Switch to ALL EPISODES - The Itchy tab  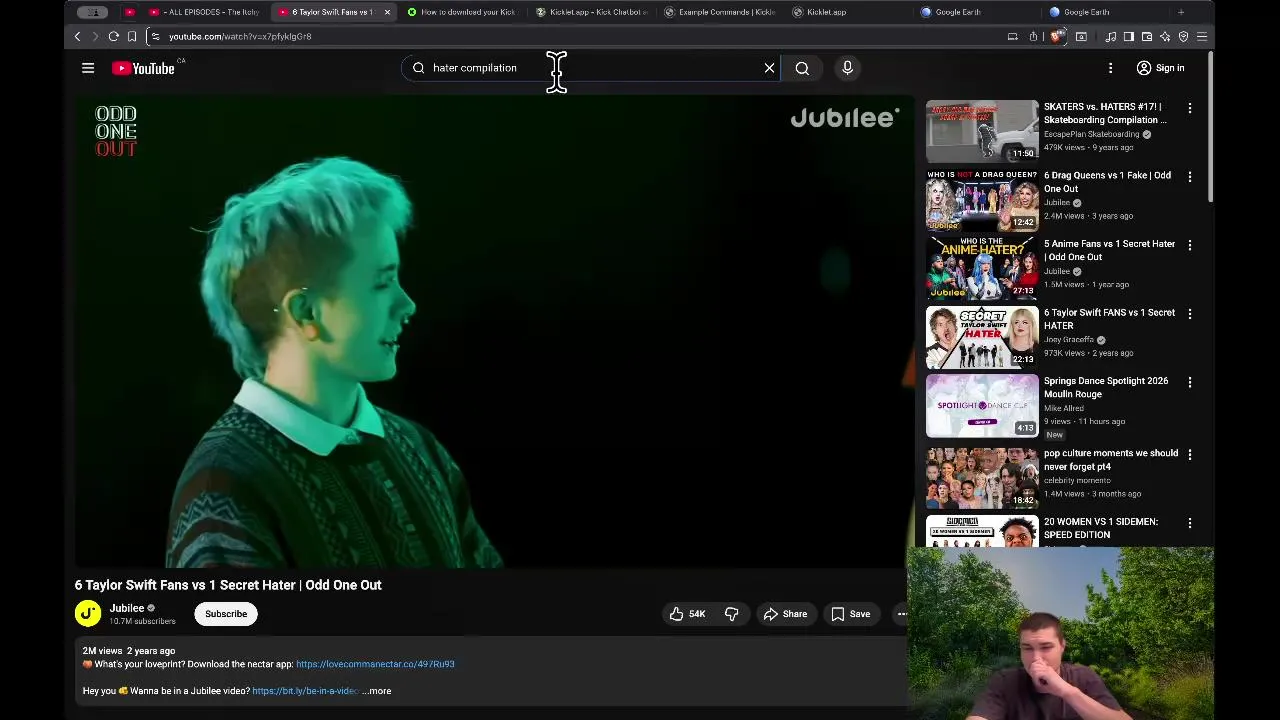205,12
